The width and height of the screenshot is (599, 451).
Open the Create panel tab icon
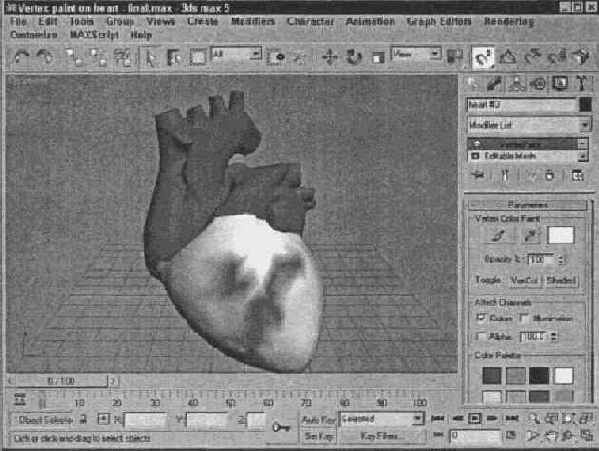[473, 84]
